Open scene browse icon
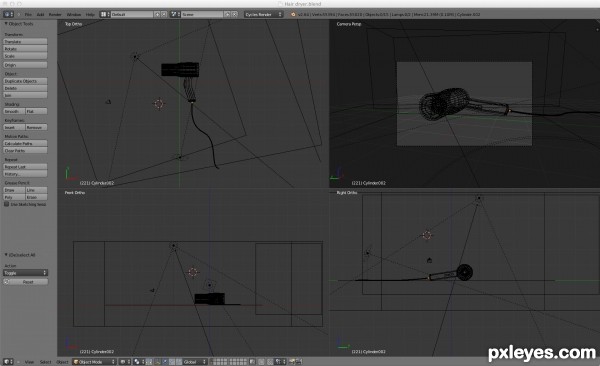 click(175, 15)
